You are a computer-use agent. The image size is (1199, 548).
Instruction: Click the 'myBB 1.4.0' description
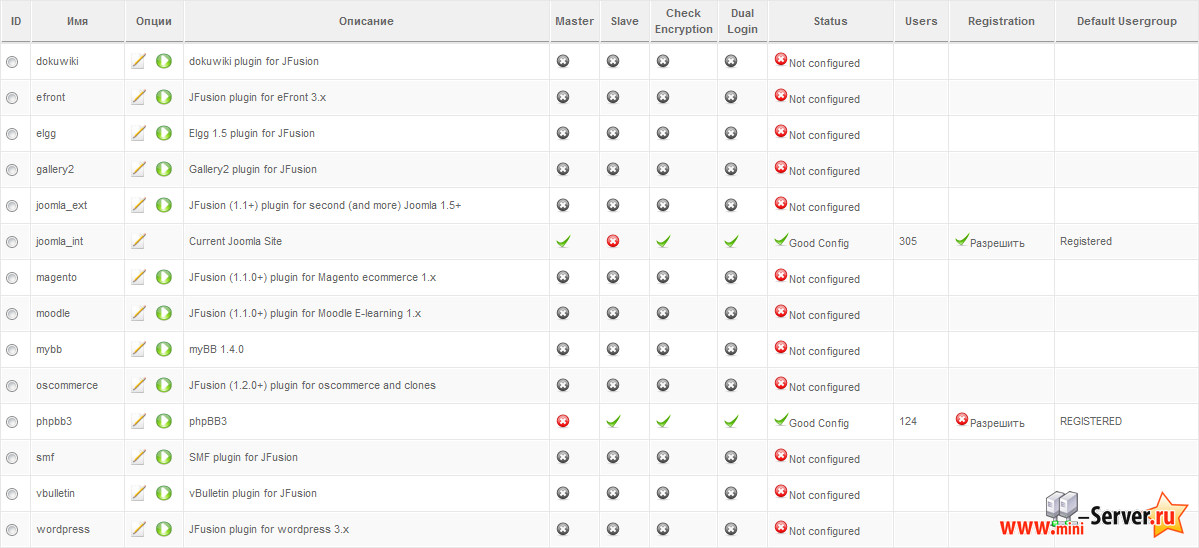point(216,349)
